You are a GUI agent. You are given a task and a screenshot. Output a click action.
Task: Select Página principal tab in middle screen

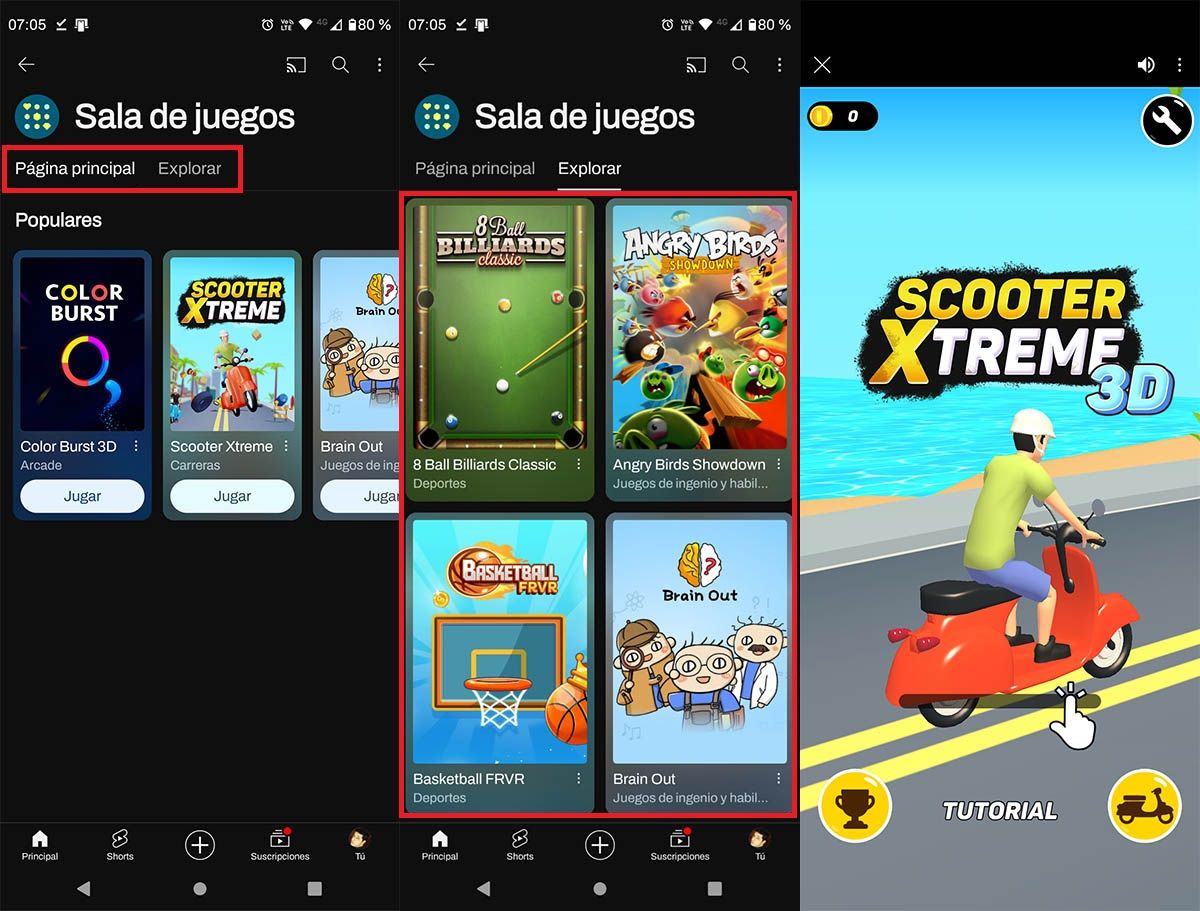click(475, 168)
